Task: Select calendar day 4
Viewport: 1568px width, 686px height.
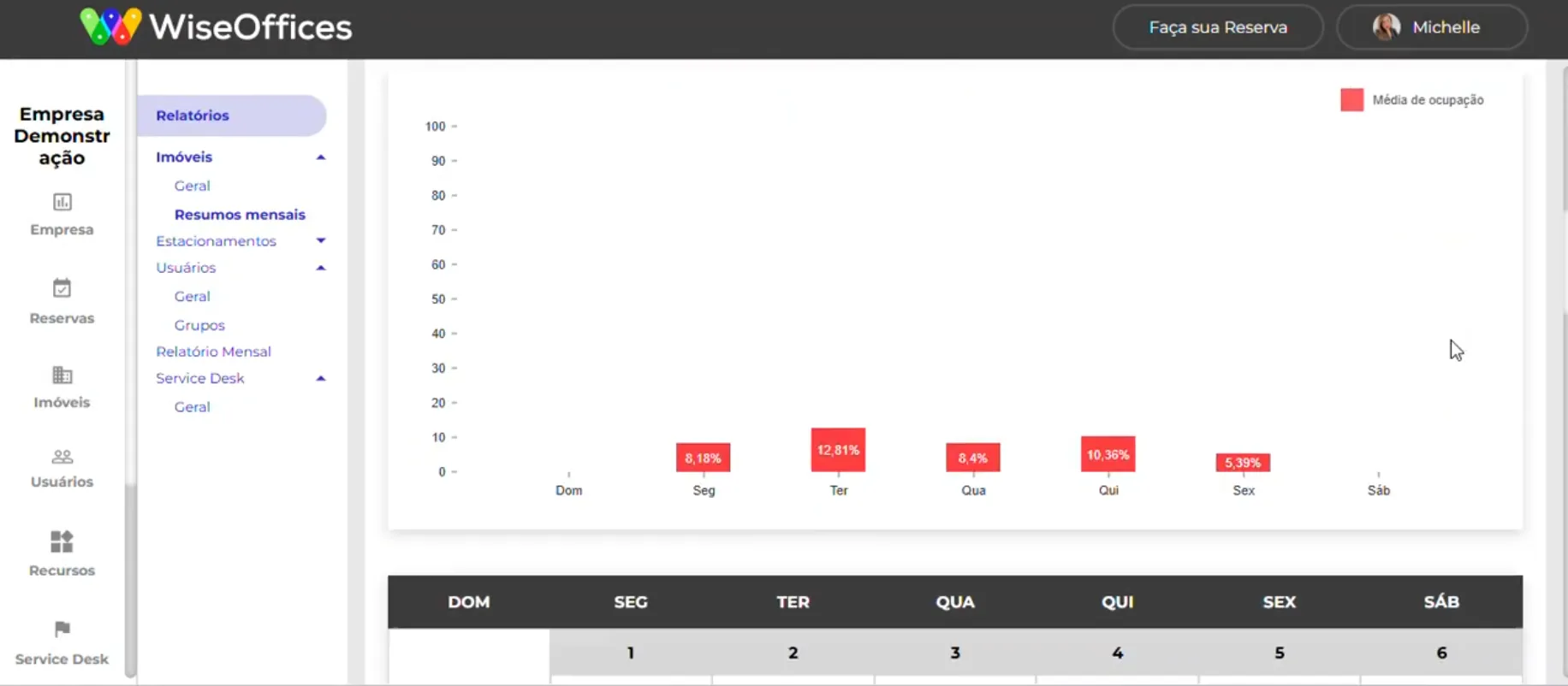Action: (x=1117, y=653)
